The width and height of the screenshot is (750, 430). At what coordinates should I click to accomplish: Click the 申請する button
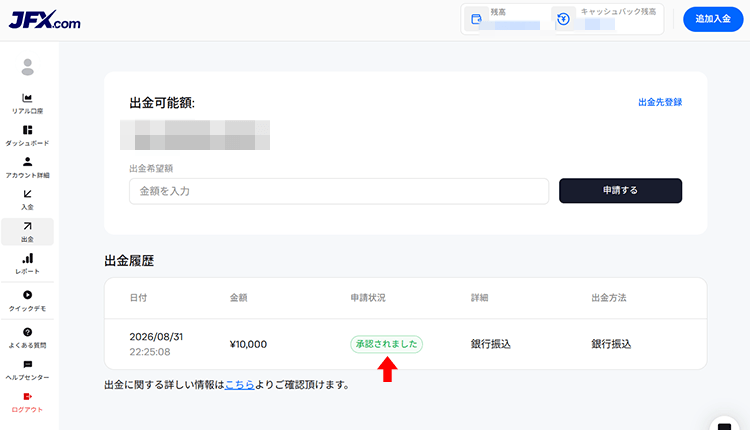coord(620,190)
